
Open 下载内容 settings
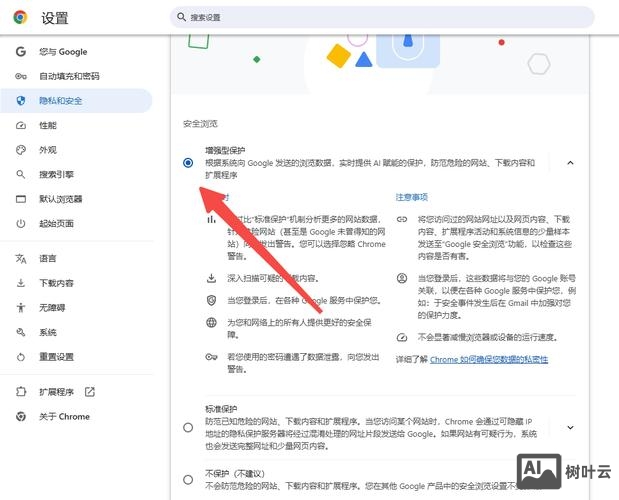click(x=56, y=283)
